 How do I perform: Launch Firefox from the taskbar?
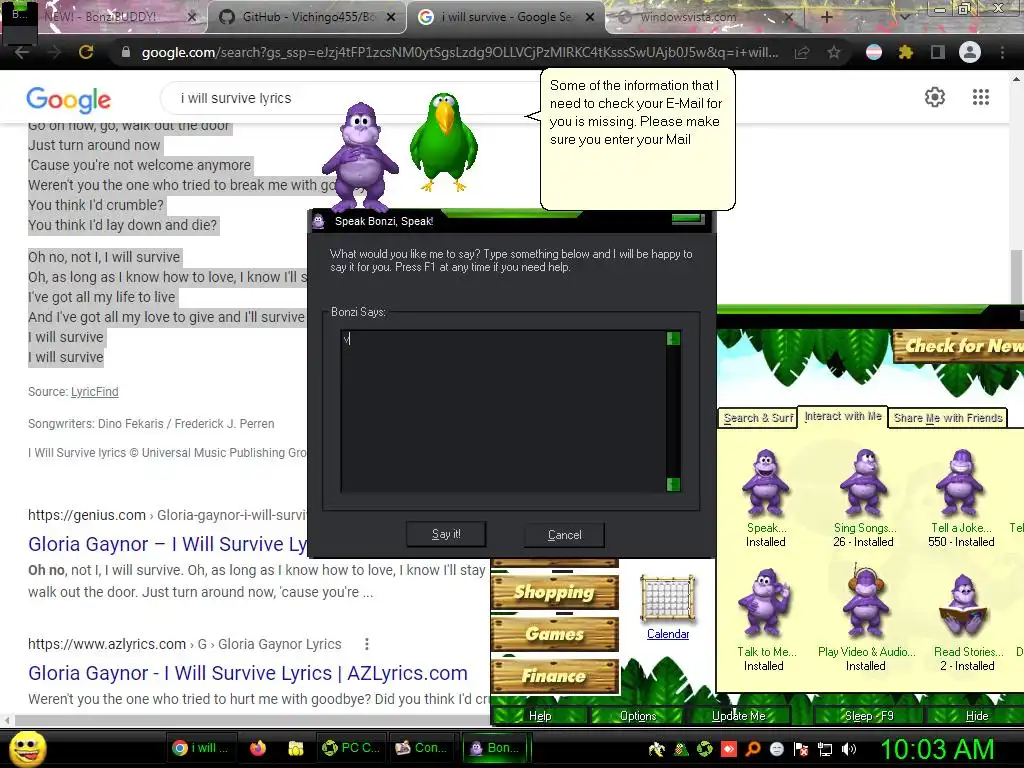pos(258,748)
